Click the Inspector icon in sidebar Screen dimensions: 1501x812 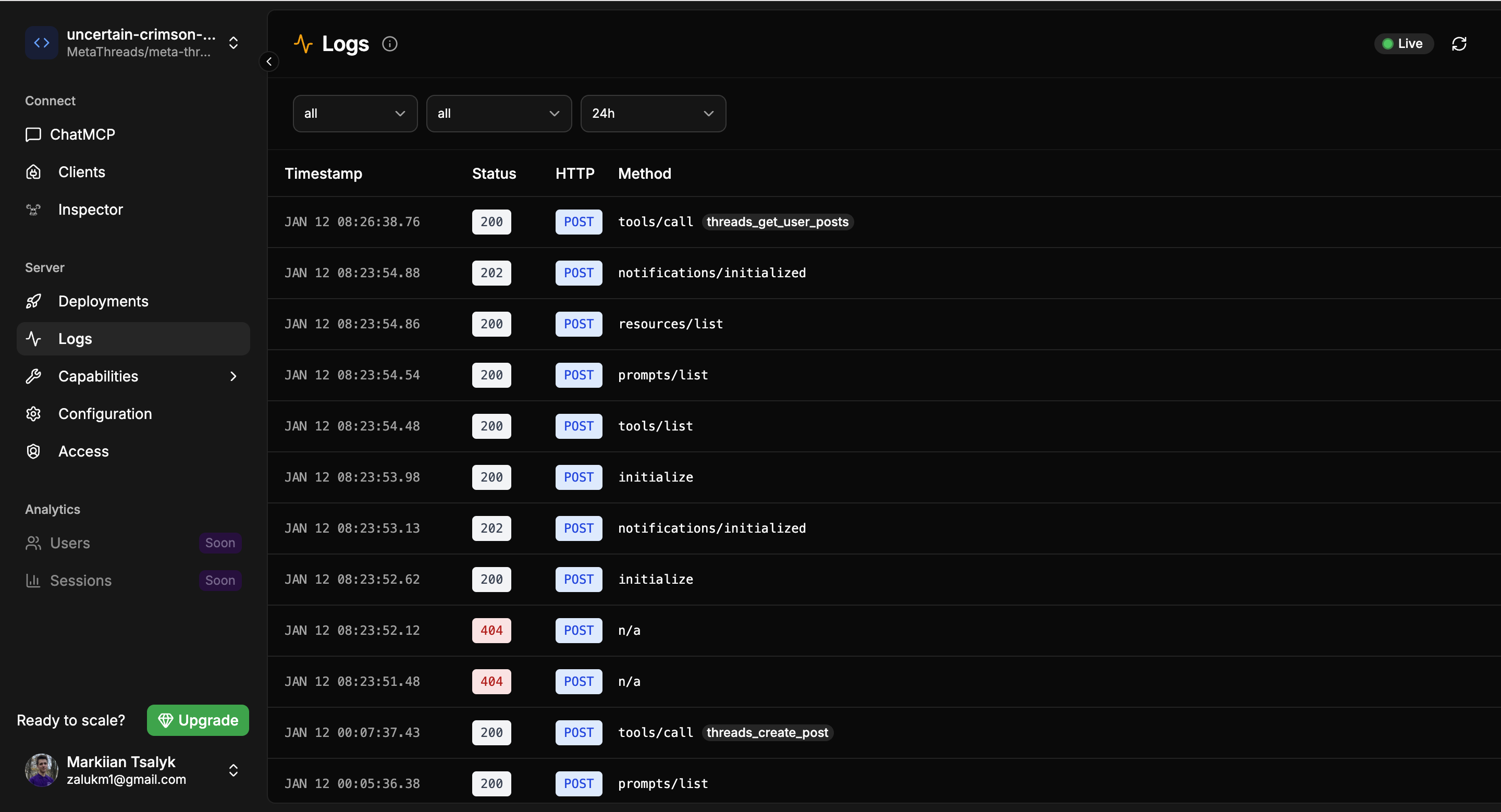[x=33, y=210]
